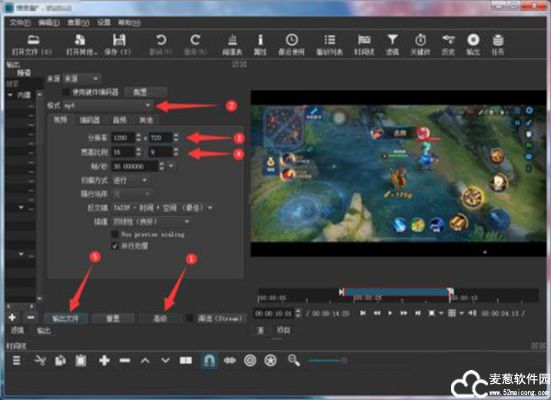Toggle scrub while dragging icon

tap(230, 360)
